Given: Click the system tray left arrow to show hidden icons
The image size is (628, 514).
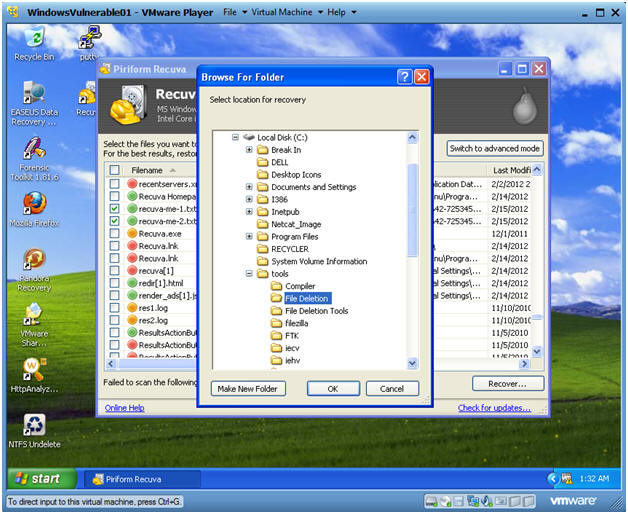Looking at the screenshot, I should click(553, 478).
